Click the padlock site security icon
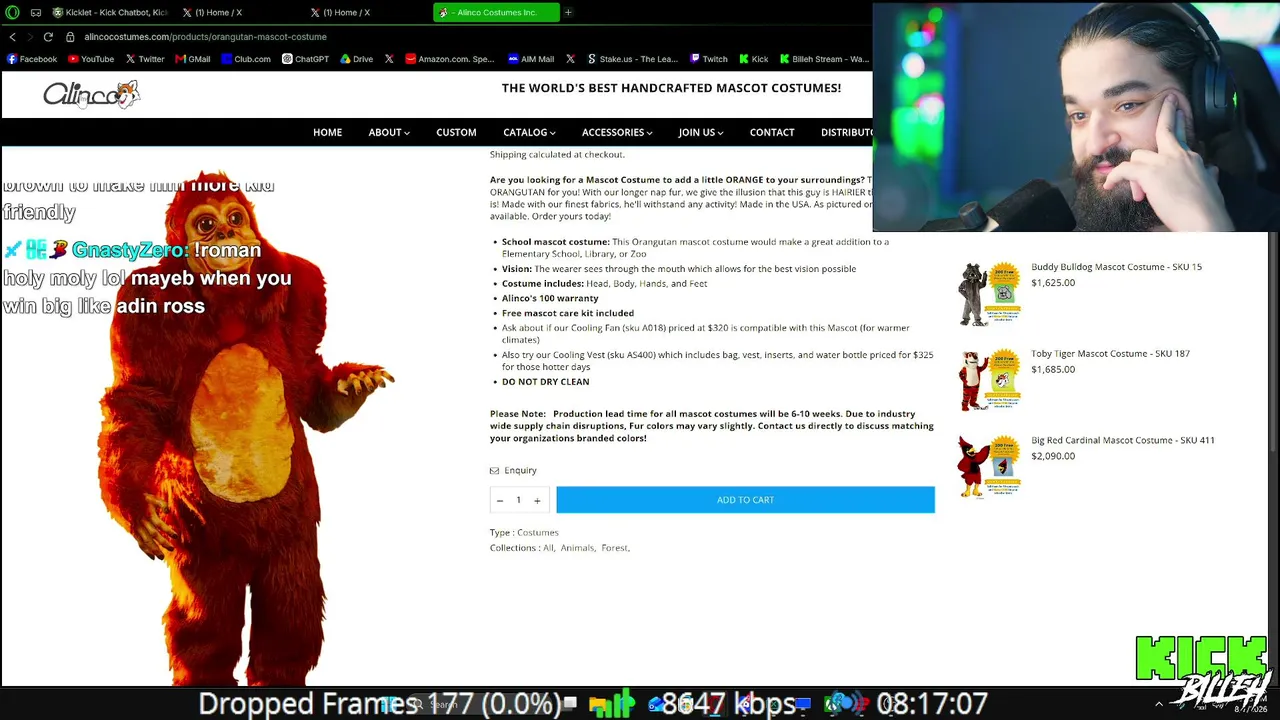 coord(70,37)
